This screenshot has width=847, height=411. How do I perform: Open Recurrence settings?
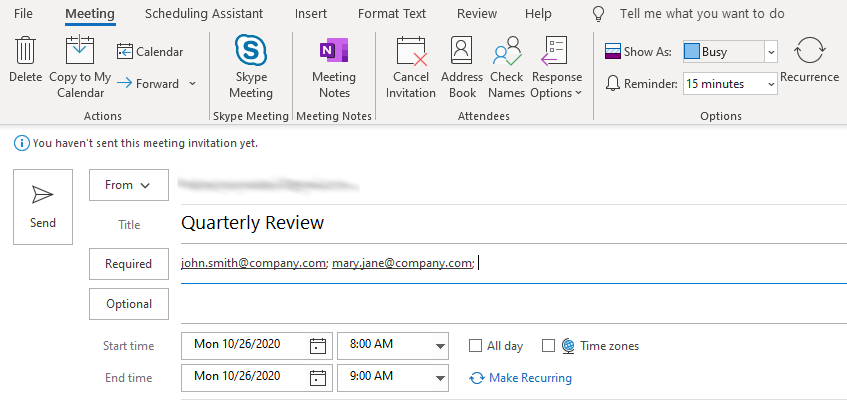809,51
